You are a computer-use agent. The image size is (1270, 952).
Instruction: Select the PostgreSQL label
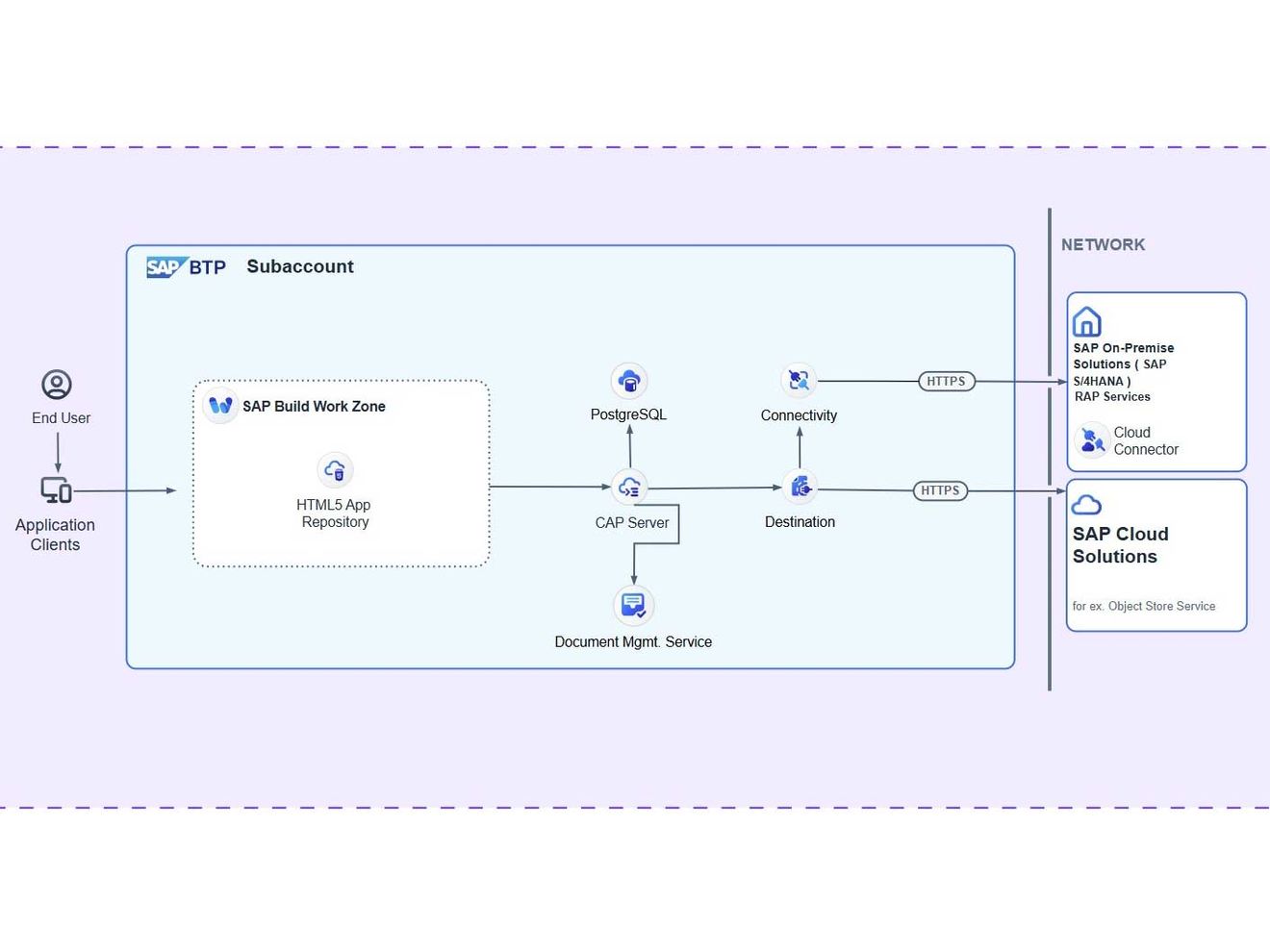[x=628, y=414]
